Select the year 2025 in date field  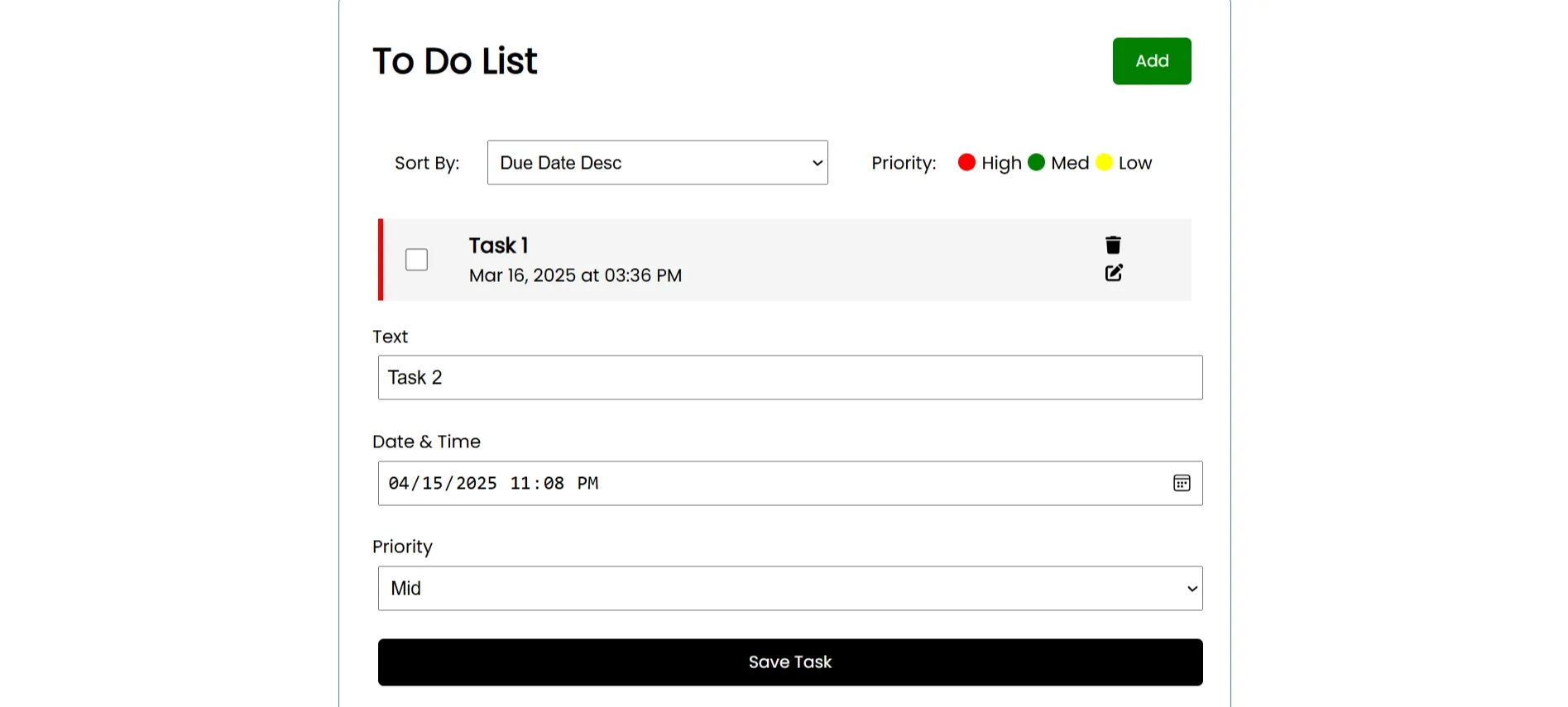pyautogui.click(x=477, y=483)
